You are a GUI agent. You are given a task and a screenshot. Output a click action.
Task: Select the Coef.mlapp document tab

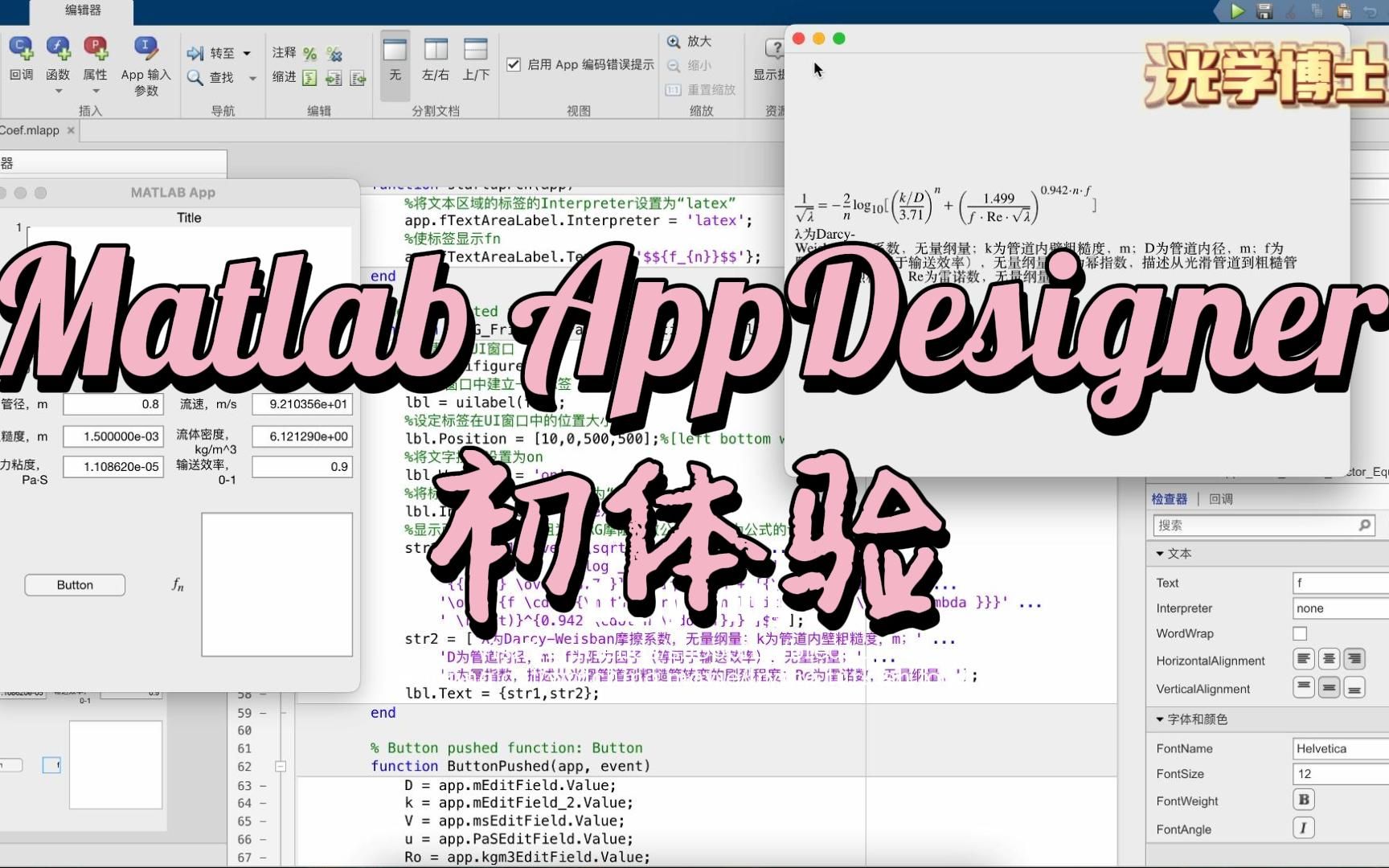(31, 130)
